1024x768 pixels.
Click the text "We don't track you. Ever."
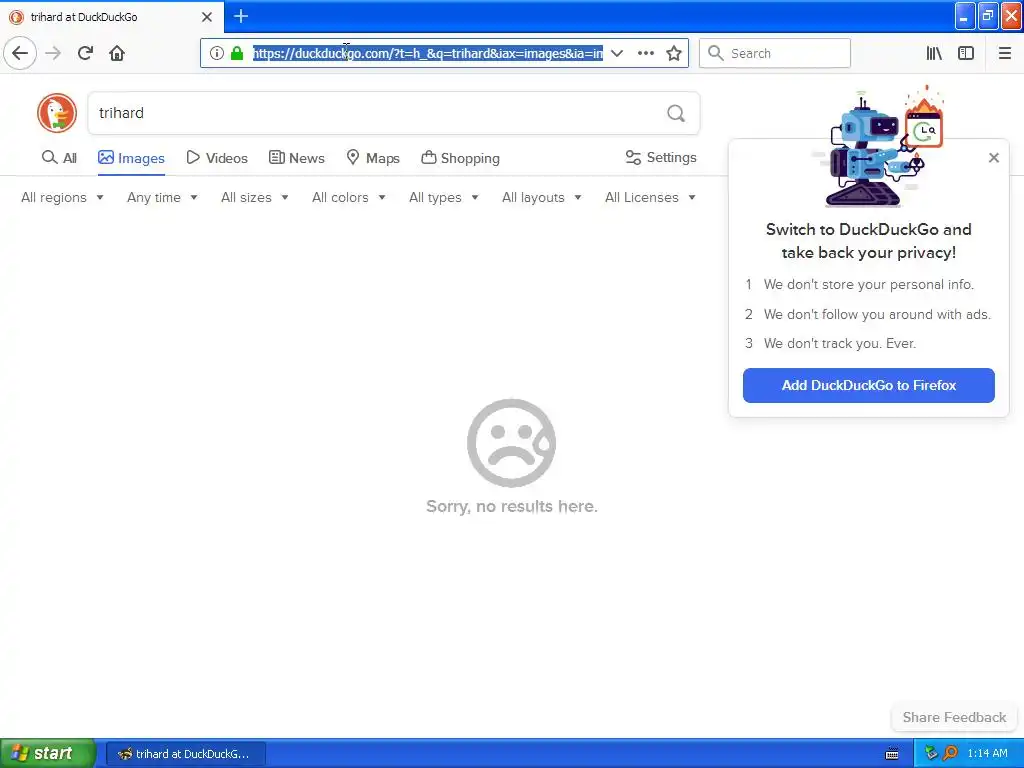(840, 344)
